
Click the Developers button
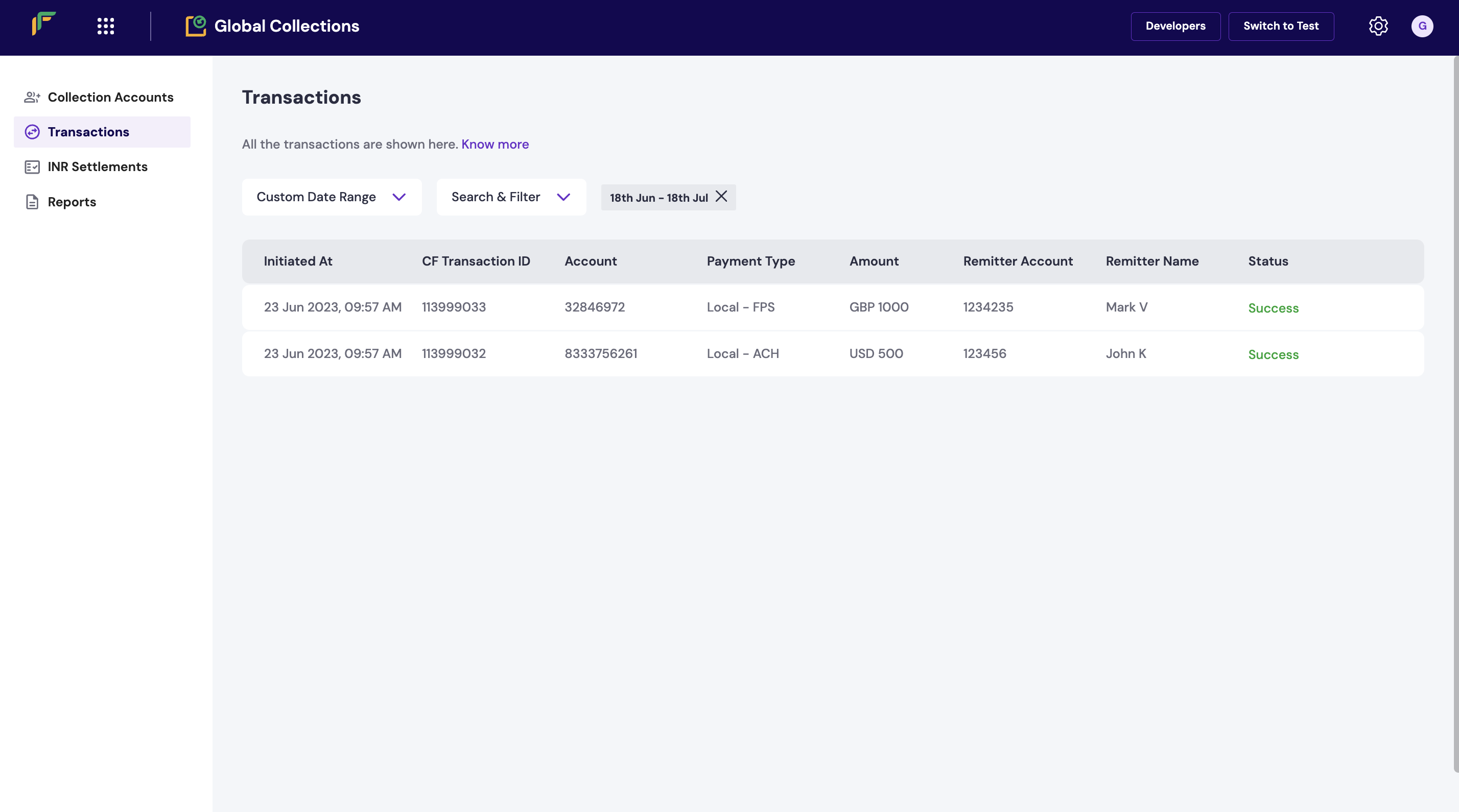coord(1175,26)
